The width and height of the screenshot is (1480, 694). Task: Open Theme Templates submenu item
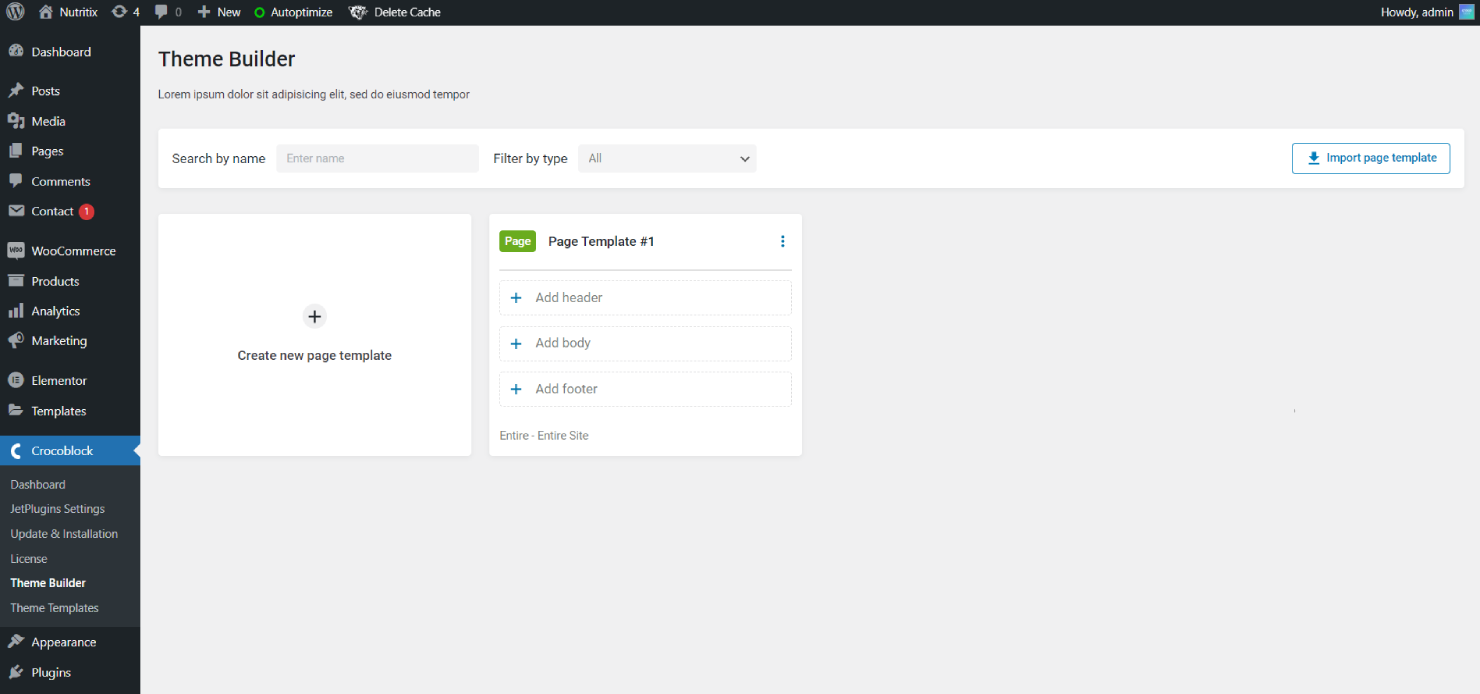pyautogui.click(x=54, y=608)
